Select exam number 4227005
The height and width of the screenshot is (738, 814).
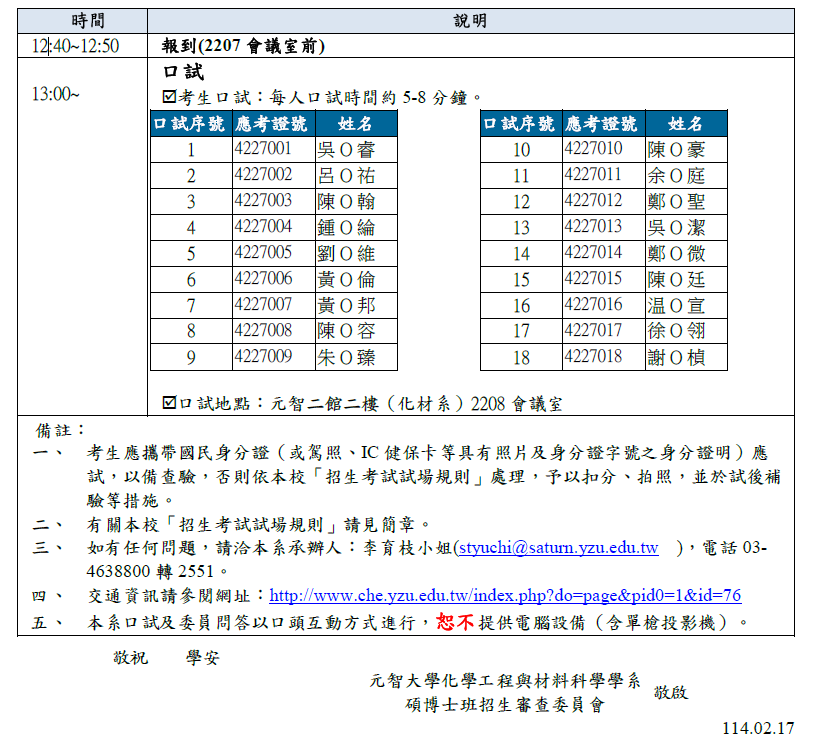[x=263, y=252]
